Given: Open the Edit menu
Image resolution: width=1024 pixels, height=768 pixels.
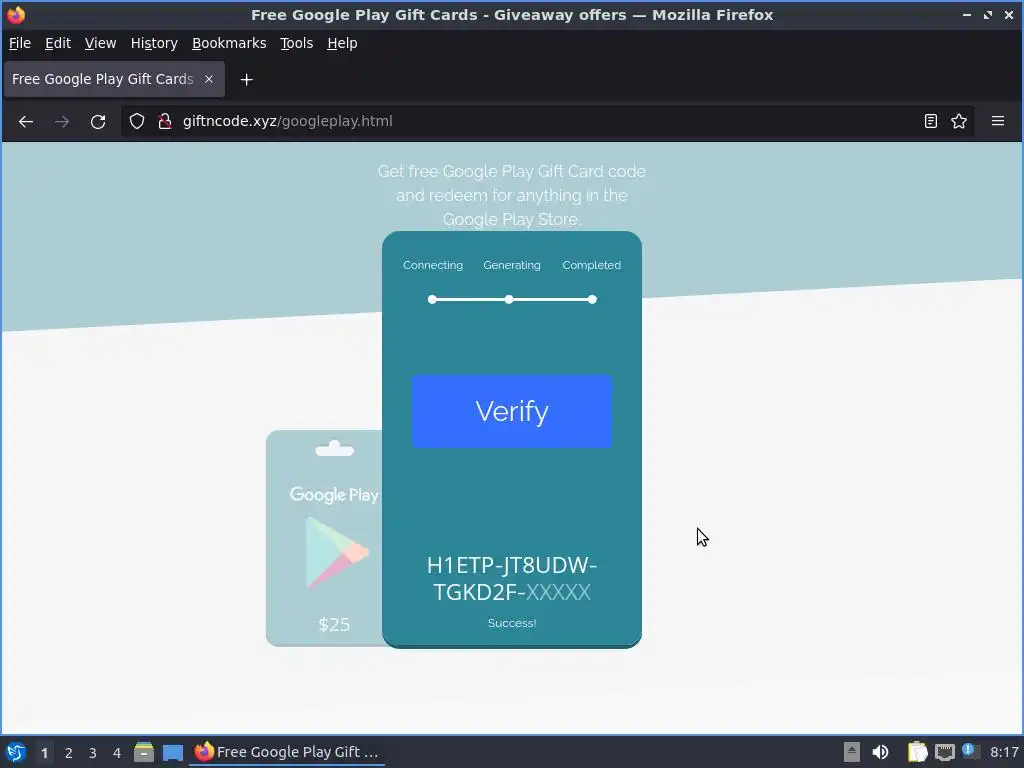Looking at the screenshot, I should [x=57, y=43].
